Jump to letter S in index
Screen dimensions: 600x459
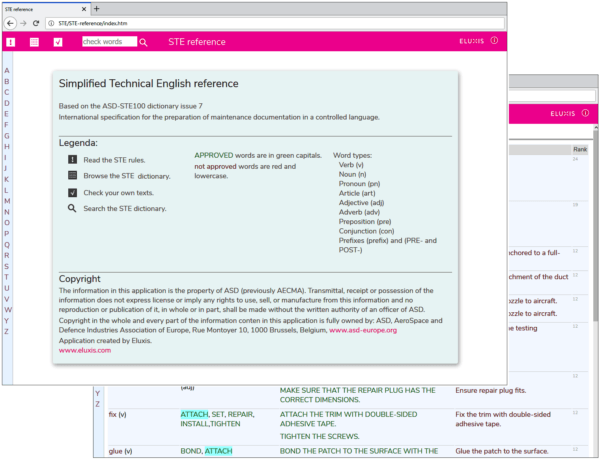7,266
